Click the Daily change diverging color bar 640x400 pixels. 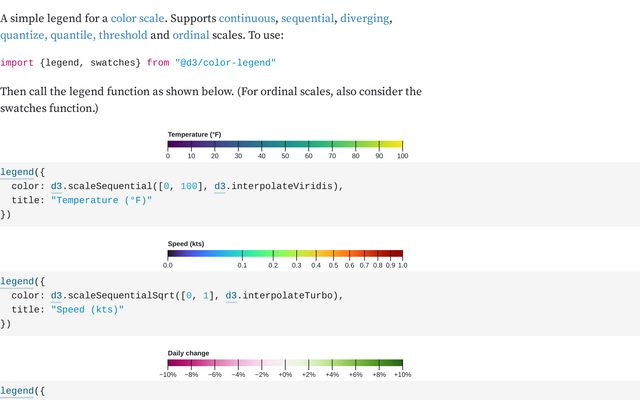(285, 364)
